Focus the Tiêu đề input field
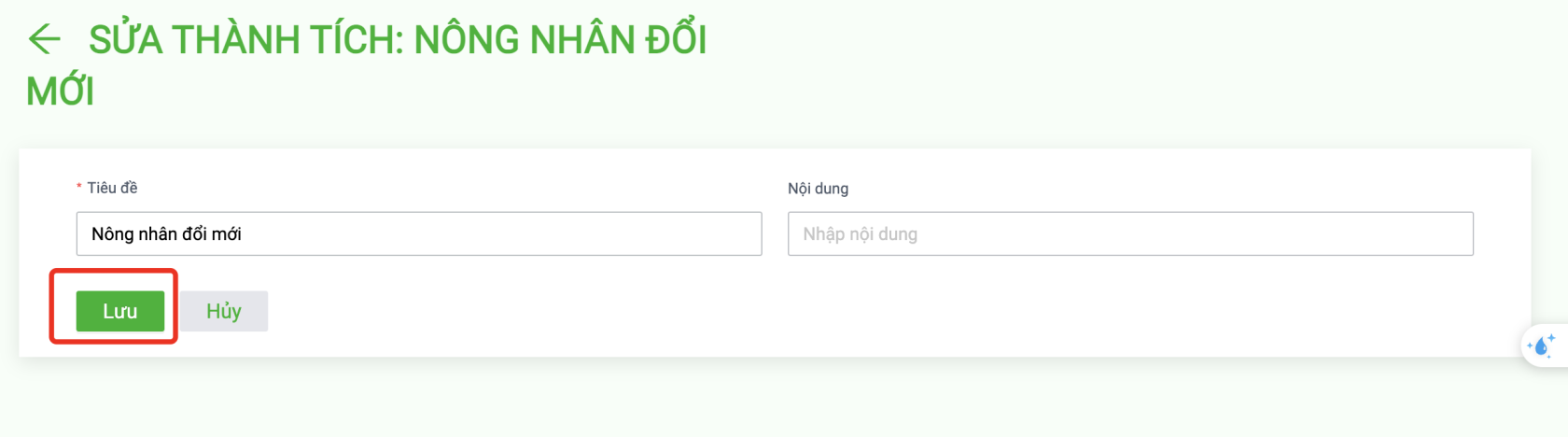 pos(419,233)
